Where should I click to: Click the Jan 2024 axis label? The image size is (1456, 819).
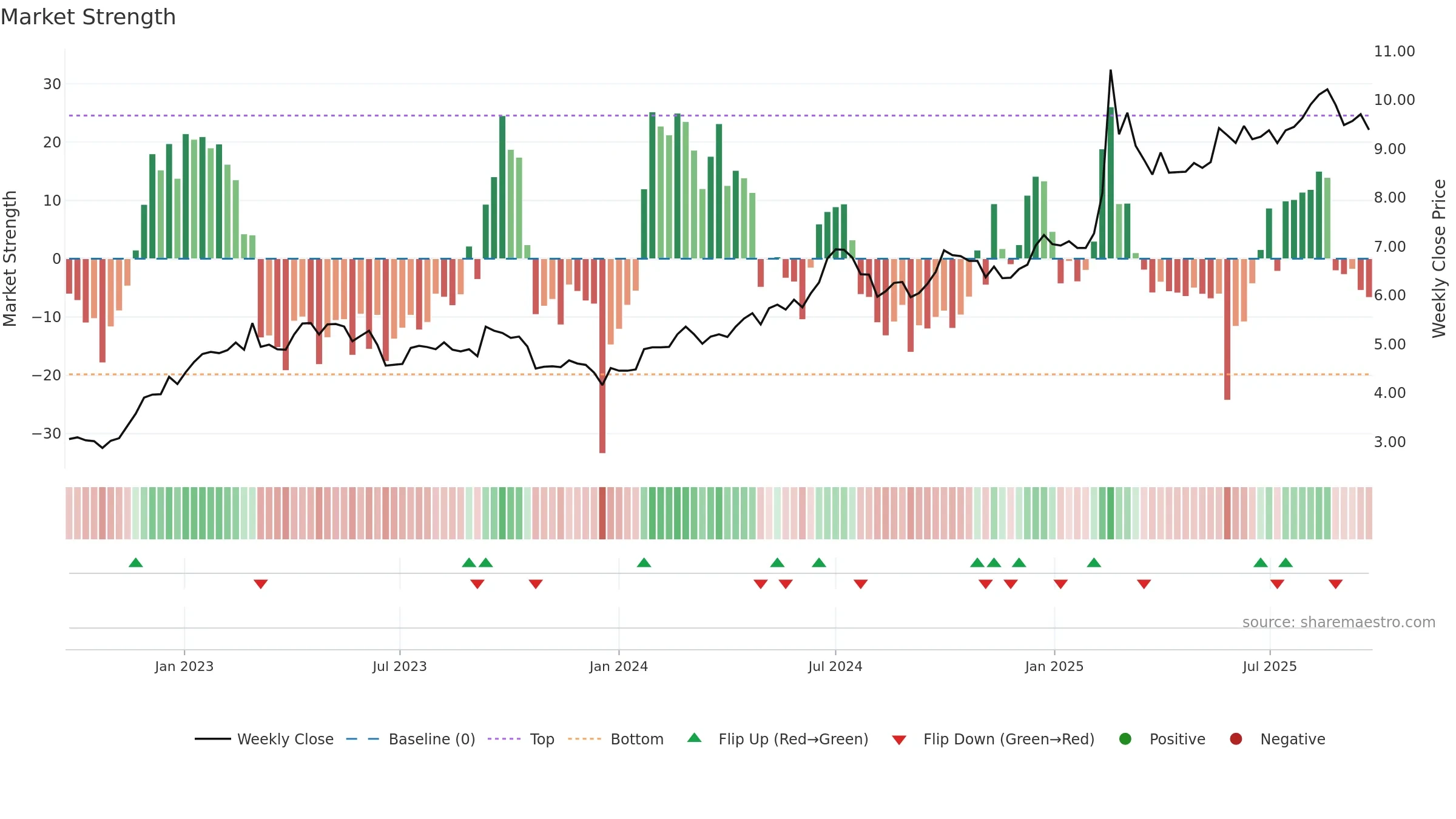[619, 666]
